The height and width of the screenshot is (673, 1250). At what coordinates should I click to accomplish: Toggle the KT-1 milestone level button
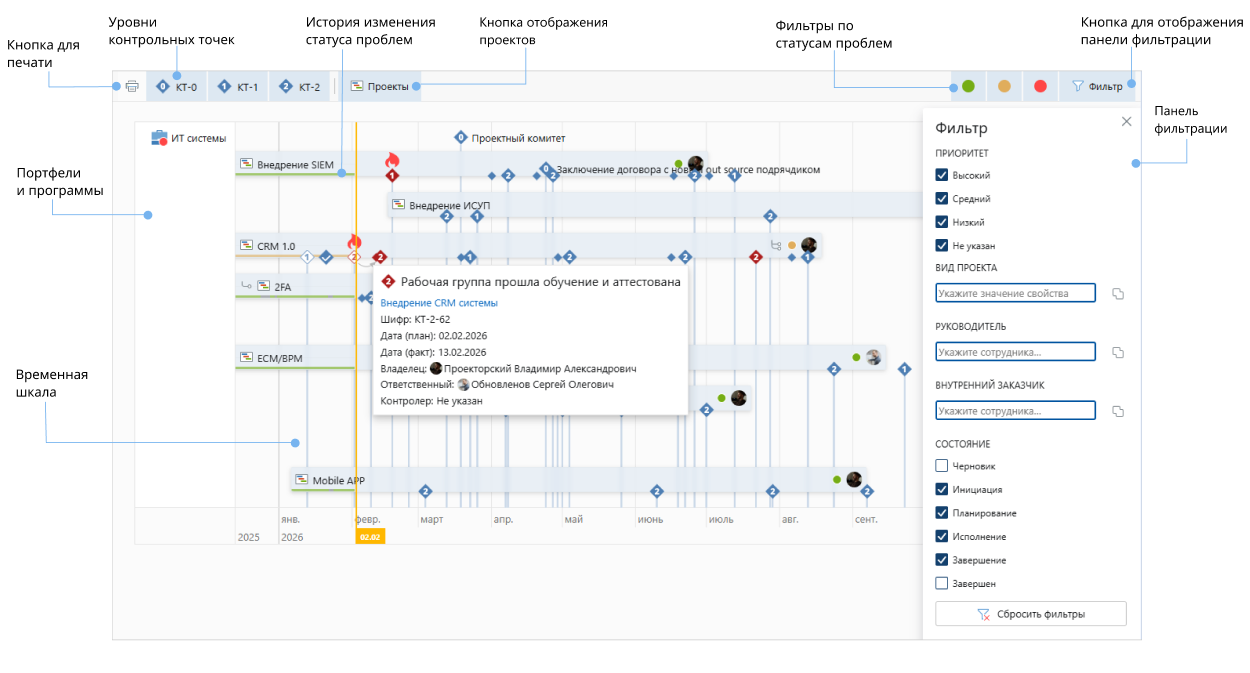click(238, 87)
